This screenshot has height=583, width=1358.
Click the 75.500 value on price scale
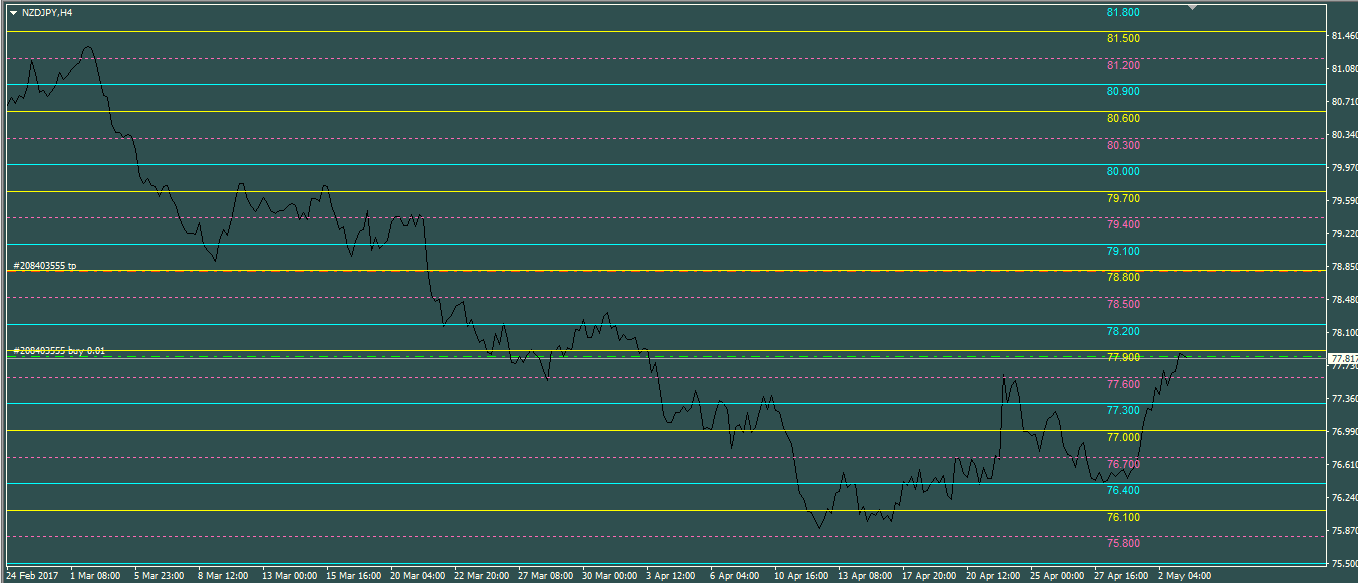(x=1343, y=564)
